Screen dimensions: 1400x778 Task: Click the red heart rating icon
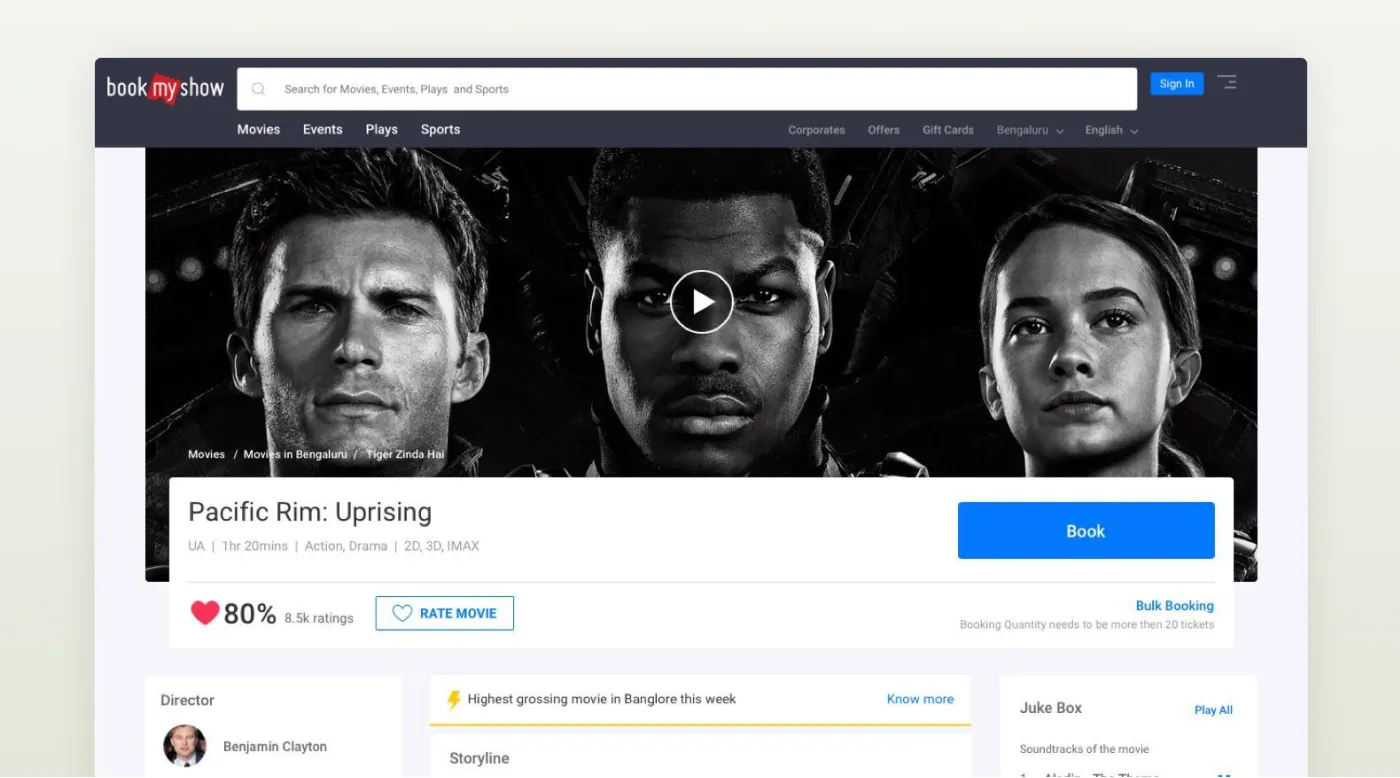204,613
